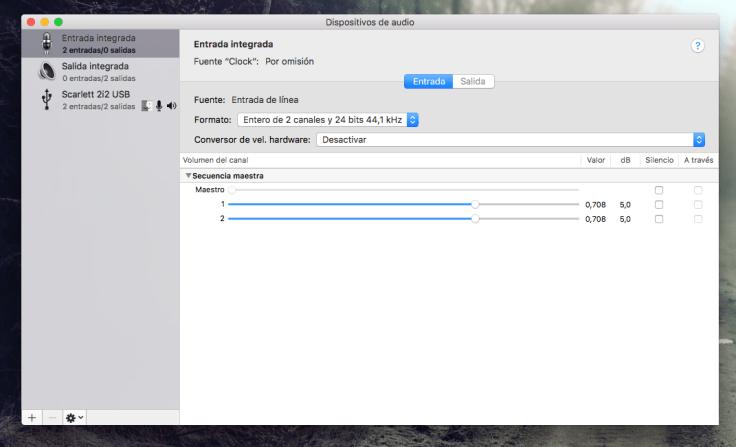Image resolution: width=736 pixels, height=447 pixels.
Task: Select the Scarlett 2i2 USB device icon
Action: [47, 100]
